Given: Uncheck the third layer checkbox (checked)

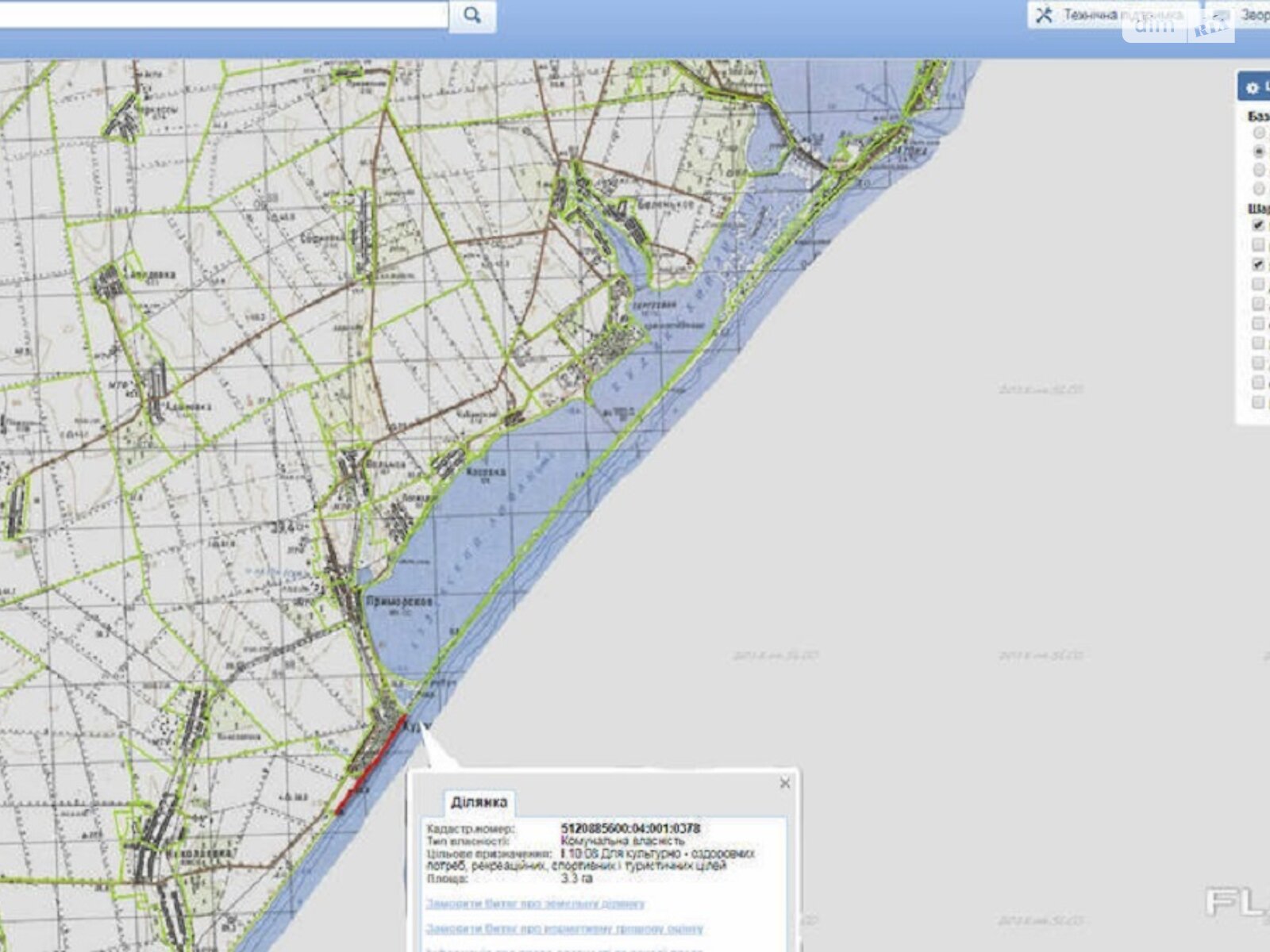Looking at the screenshot, I should 1258,264.
